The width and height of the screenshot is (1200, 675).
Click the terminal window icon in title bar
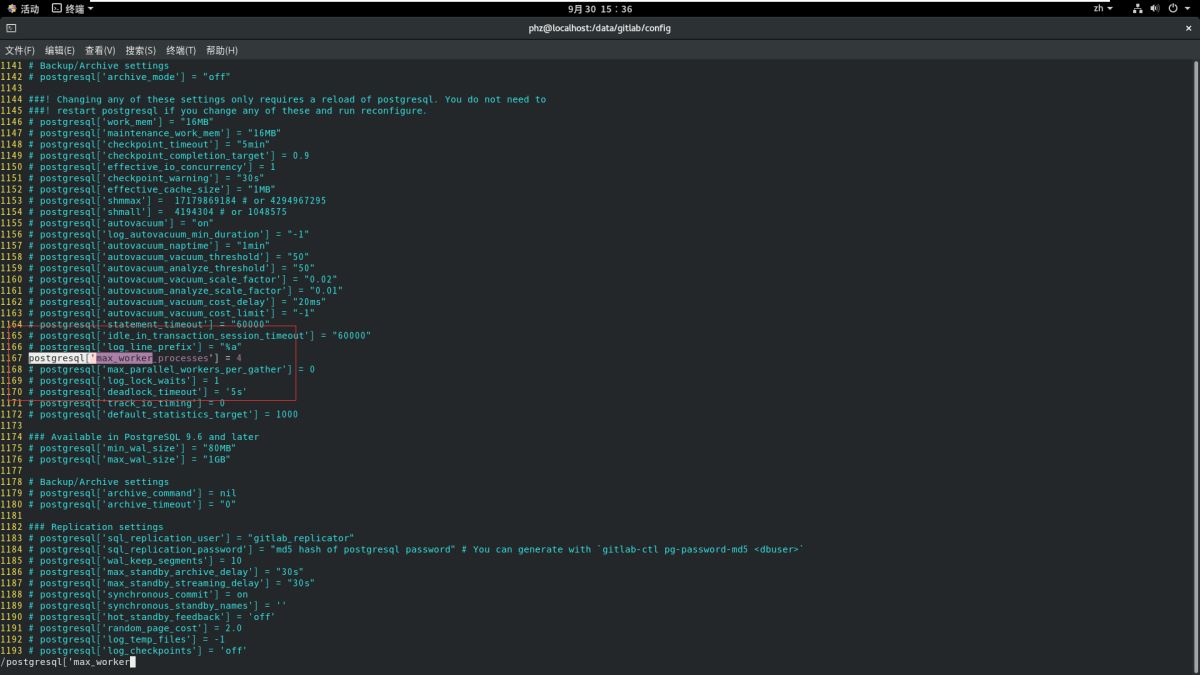pos(11,28)
